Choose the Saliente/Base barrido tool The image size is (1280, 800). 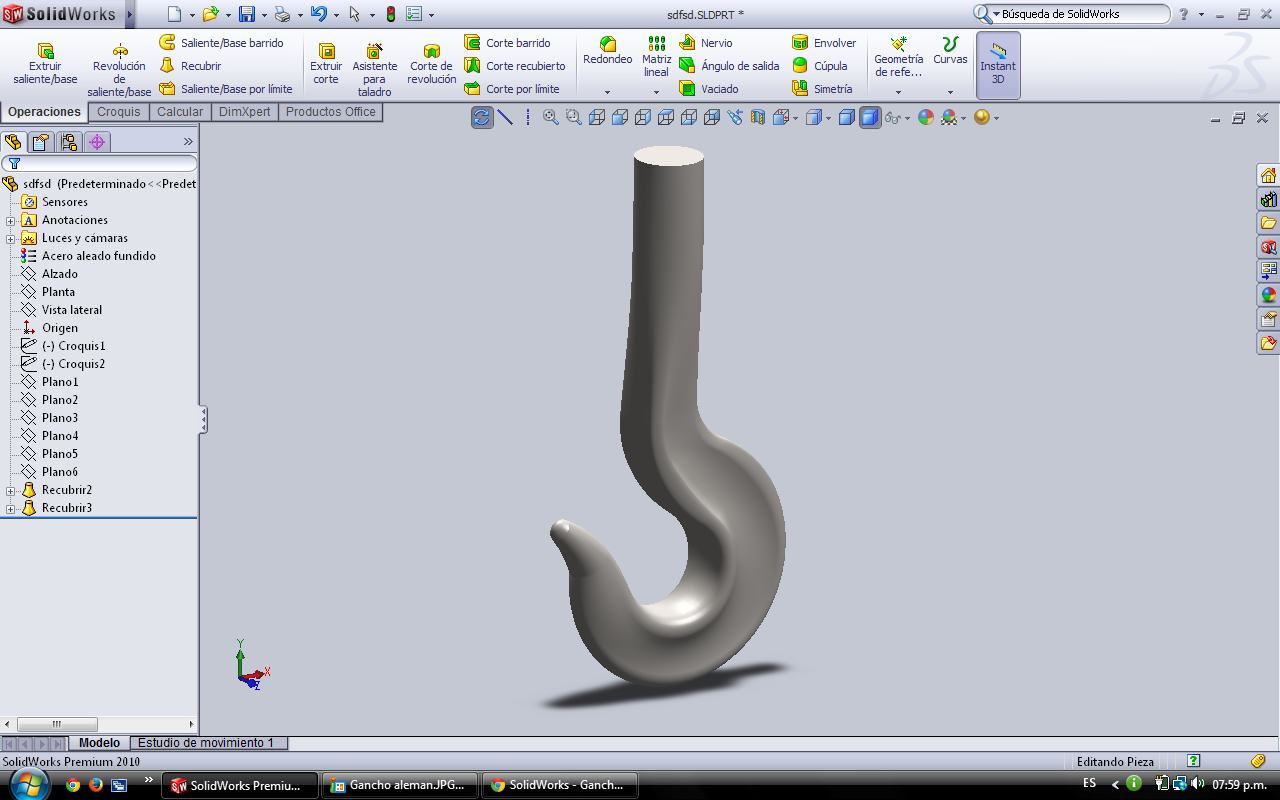pos(222,43)
